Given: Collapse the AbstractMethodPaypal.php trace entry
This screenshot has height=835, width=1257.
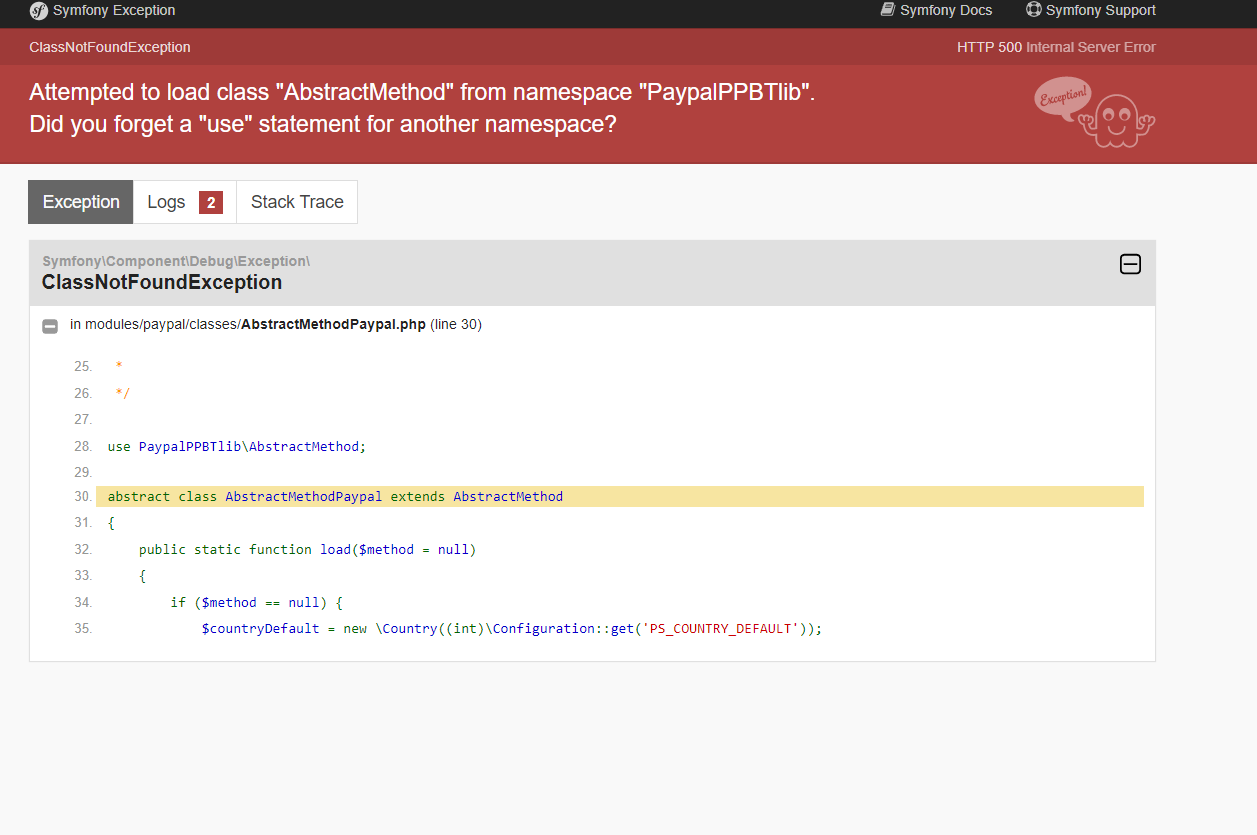Looking at the screenshot, I should tap(49, 326).
